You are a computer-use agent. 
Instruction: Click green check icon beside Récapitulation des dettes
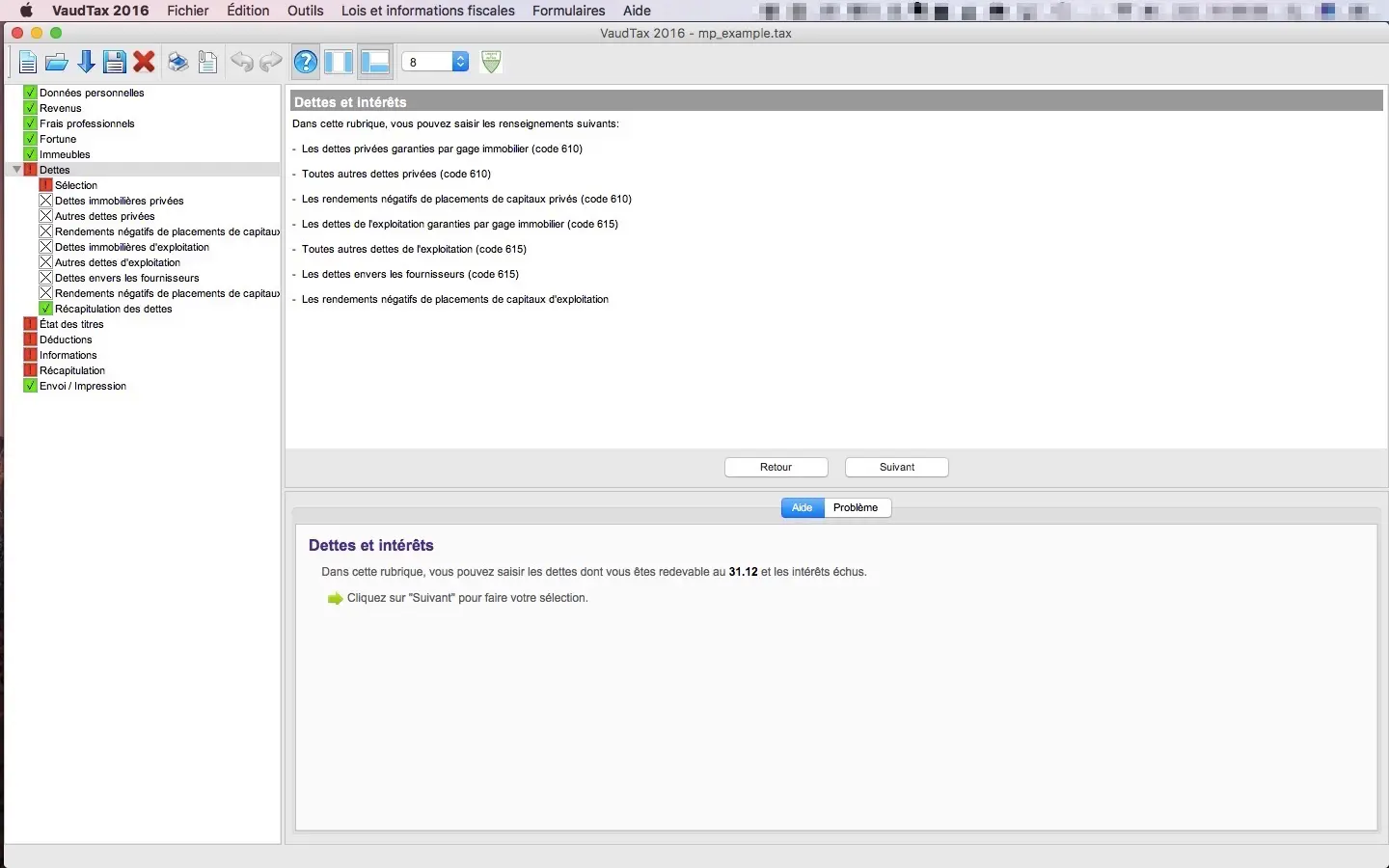coord(45,309)
